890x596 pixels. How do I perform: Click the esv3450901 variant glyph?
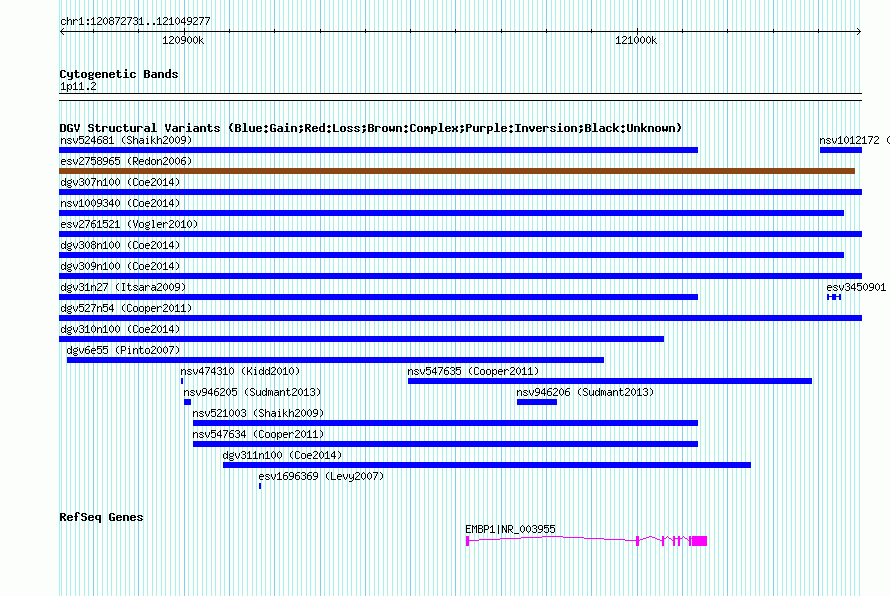[834, 297]
